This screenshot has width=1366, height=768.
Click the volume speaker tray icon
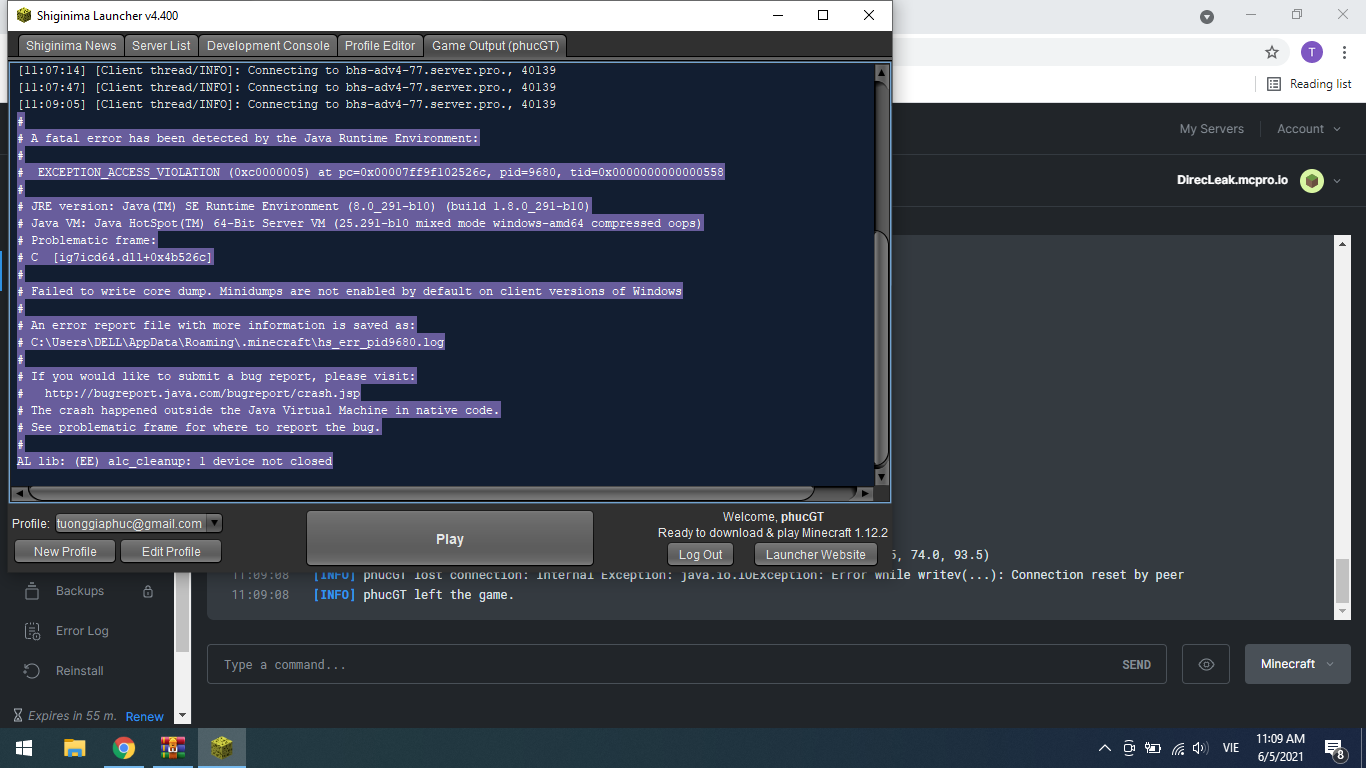tap(1201, 748)
